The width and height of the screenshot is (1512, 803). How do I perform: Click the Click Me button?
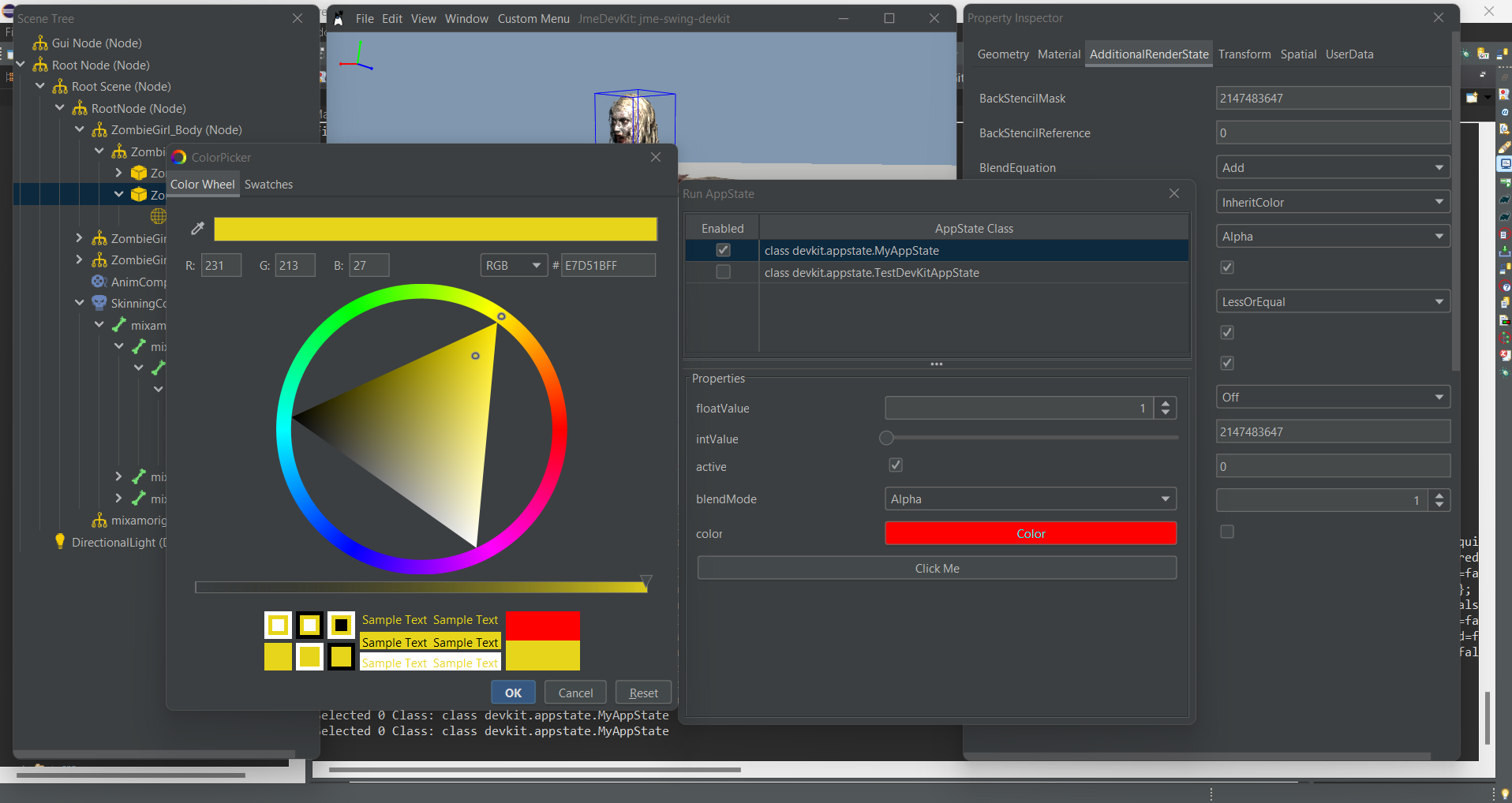tap(937, 568)
